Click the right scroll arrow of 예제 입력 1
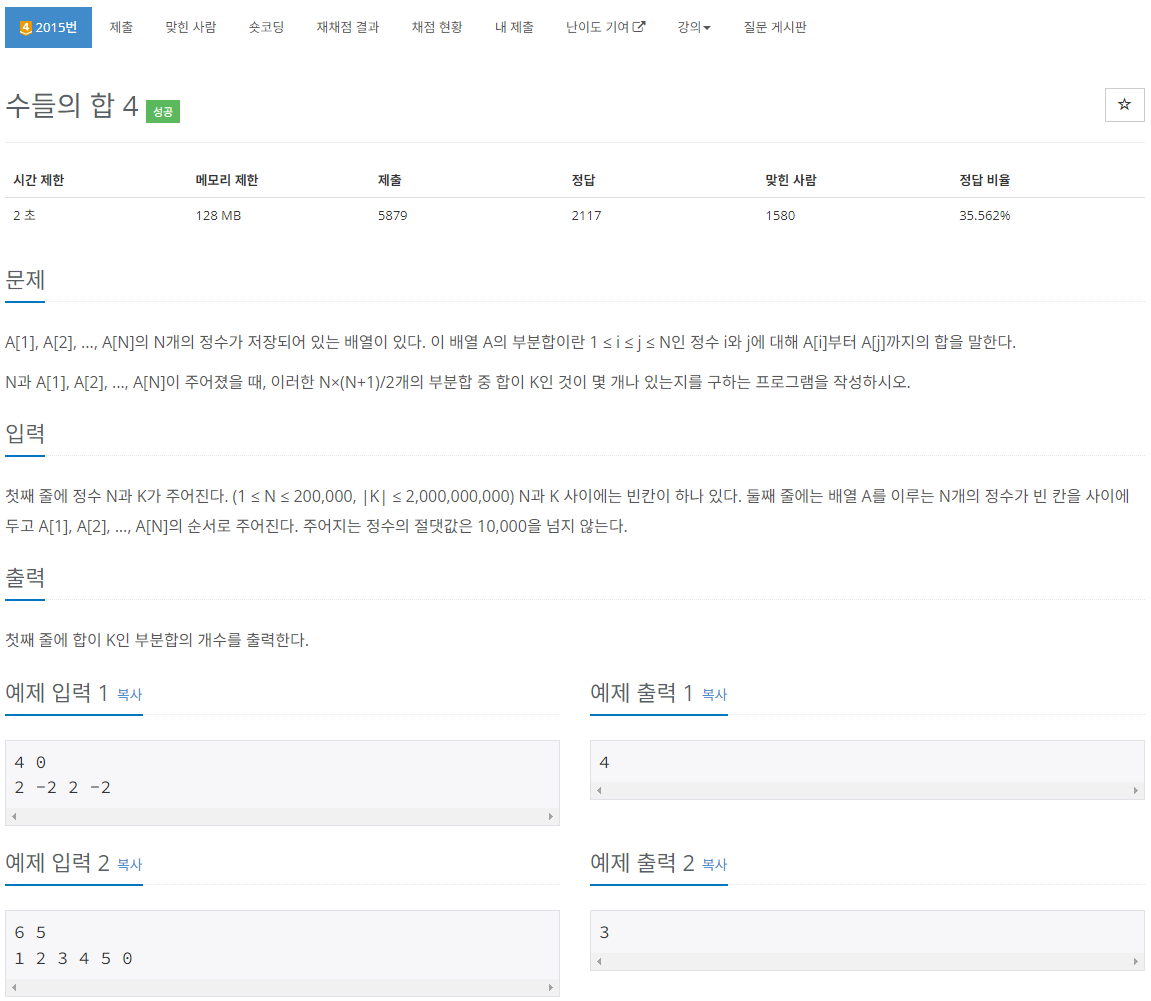This screenshot has width=1151, height=1001. tap(551, 816)
